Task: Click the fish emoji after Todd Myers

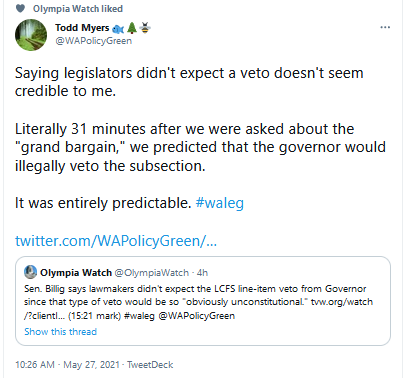Action: pyautogui.click(x=118, y=29)
